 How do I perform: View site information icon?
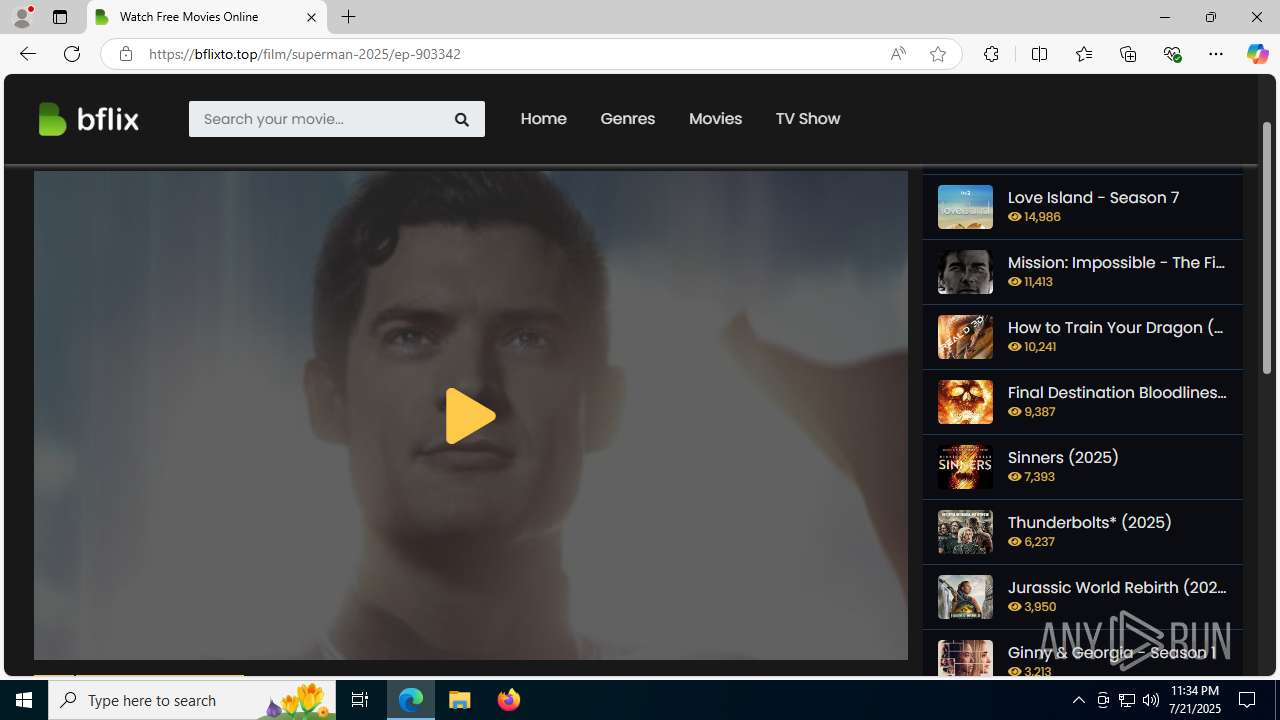point(125,54)
